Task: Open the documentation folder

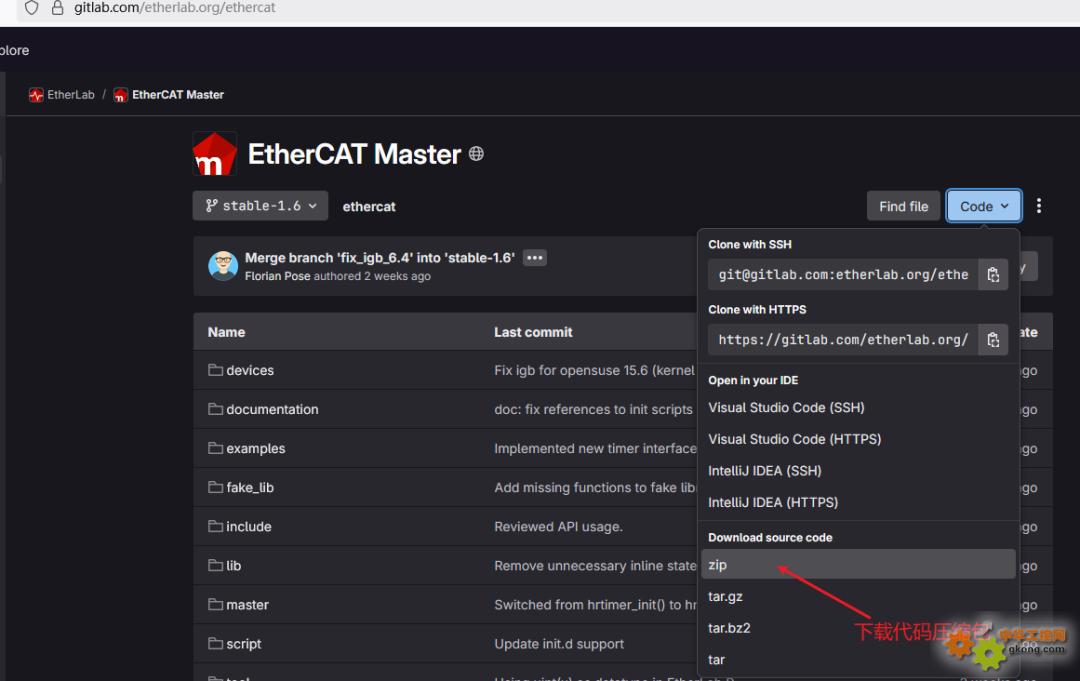Action: tap(272, 410)
